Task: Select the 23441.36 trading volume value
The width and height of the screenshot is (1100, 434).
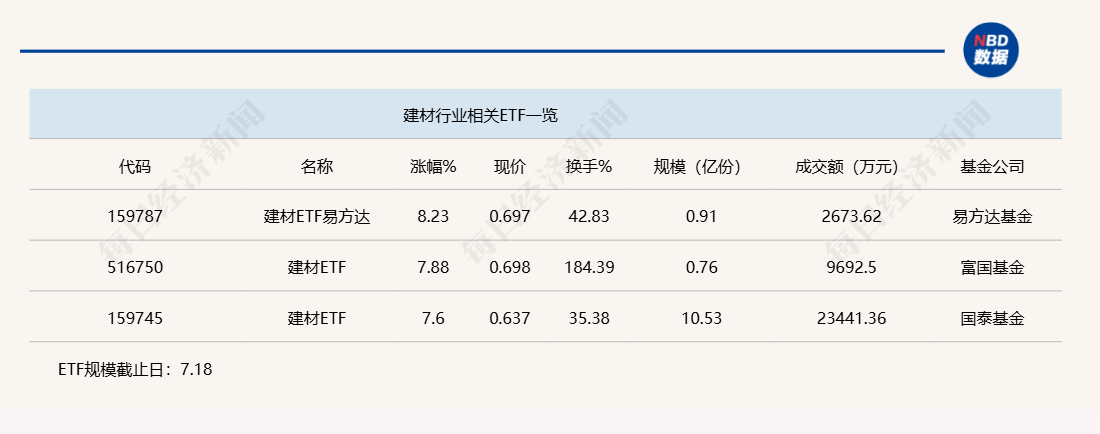Action: 852,319
